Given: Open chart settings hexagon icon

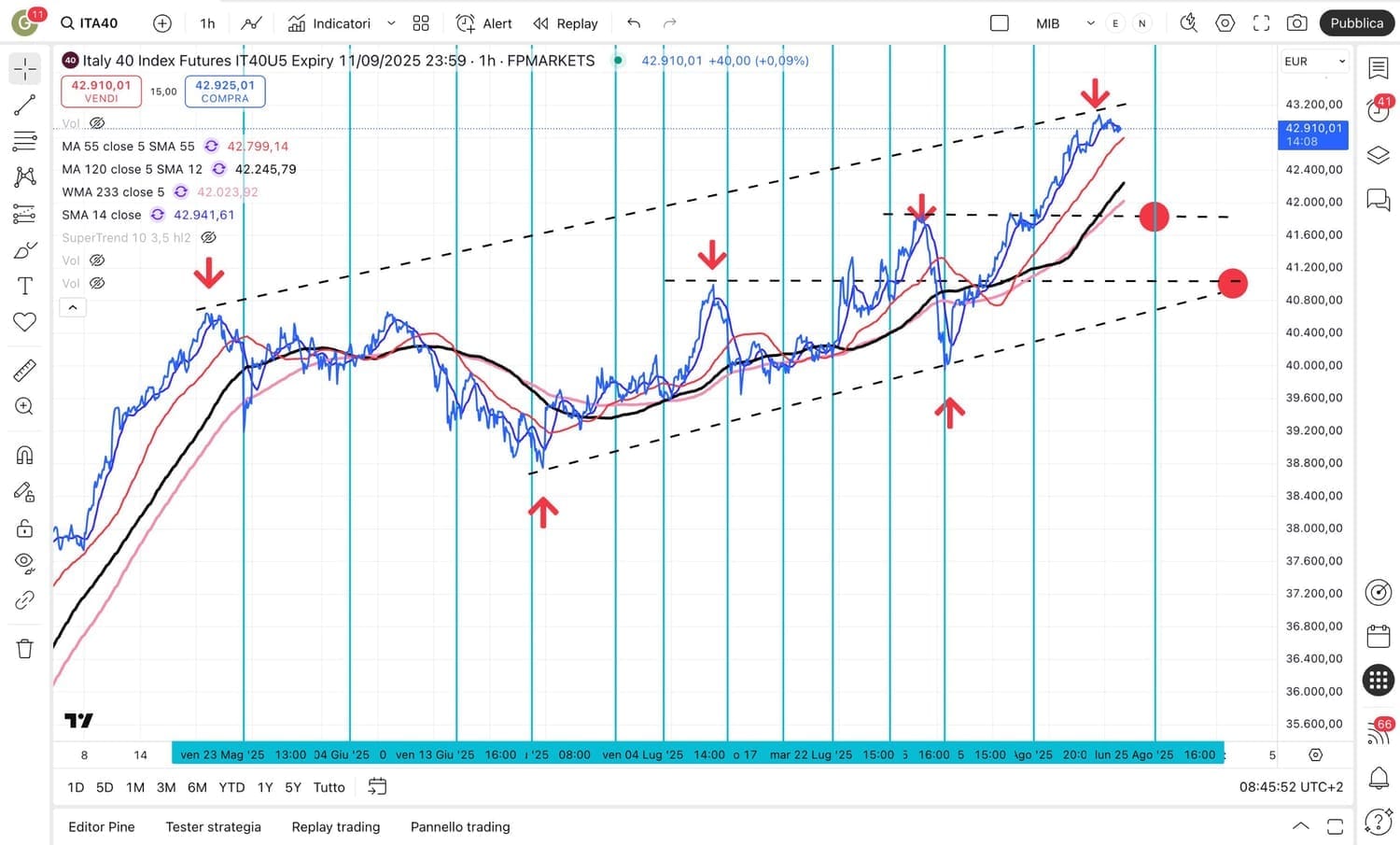Looking at the screenshot, I should tap(1225, 23).
